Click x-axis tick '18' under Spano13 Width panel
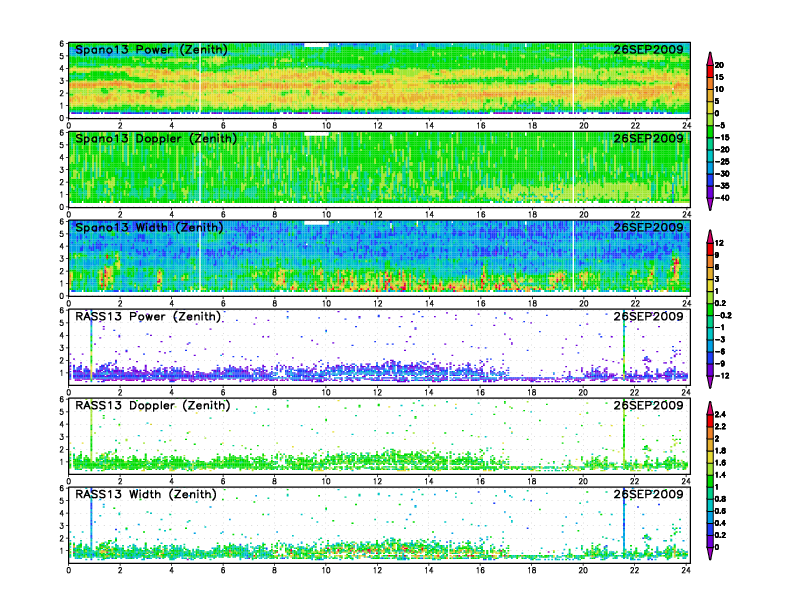The width and height of the screenshot is (792, 612). [532, 303]
